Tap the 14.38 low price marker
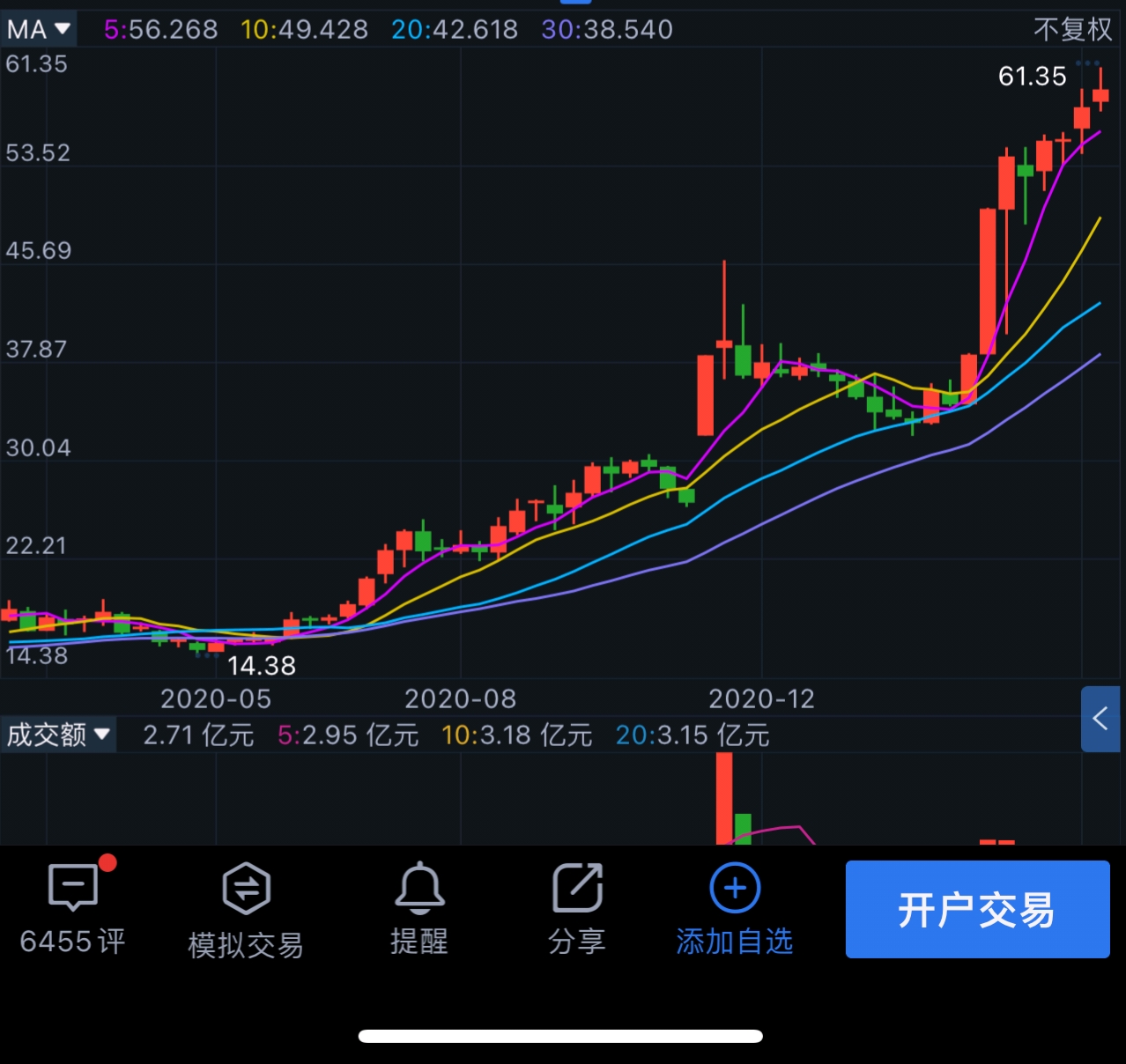 pos(262,665)
